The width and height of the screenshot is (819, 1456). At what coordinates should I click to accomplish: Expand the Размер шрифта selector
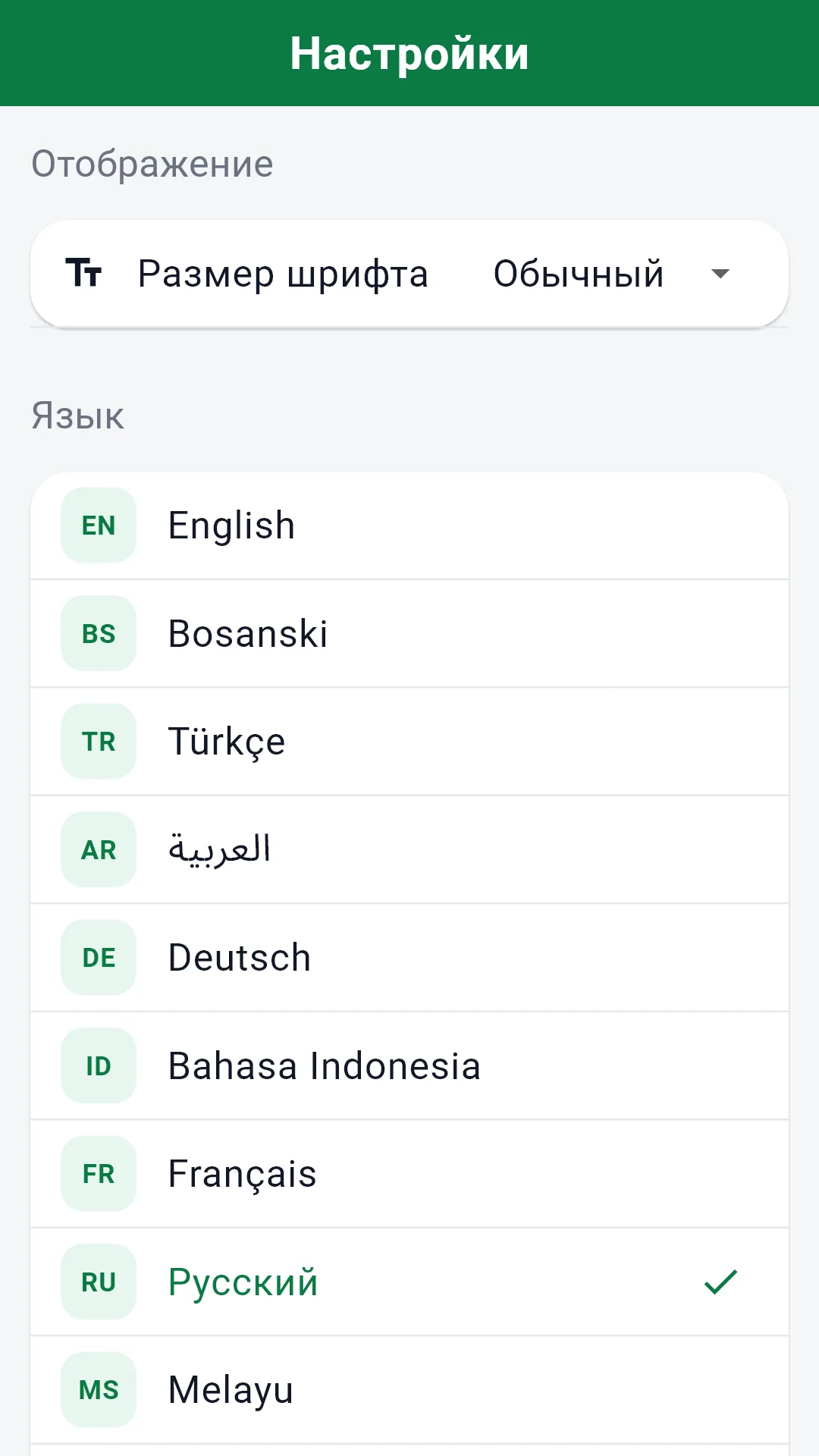coord(409,274)
